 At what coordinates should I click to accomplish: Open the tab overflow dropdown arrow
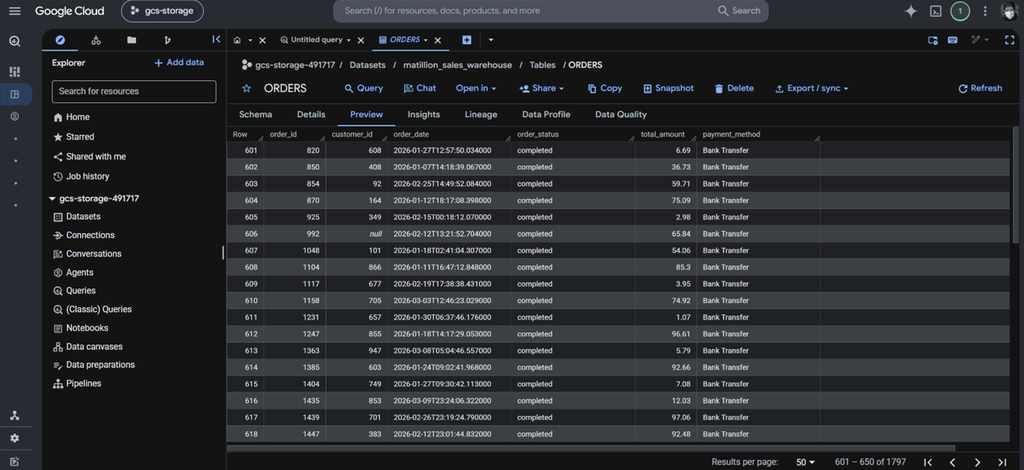[x=490, y=40]
